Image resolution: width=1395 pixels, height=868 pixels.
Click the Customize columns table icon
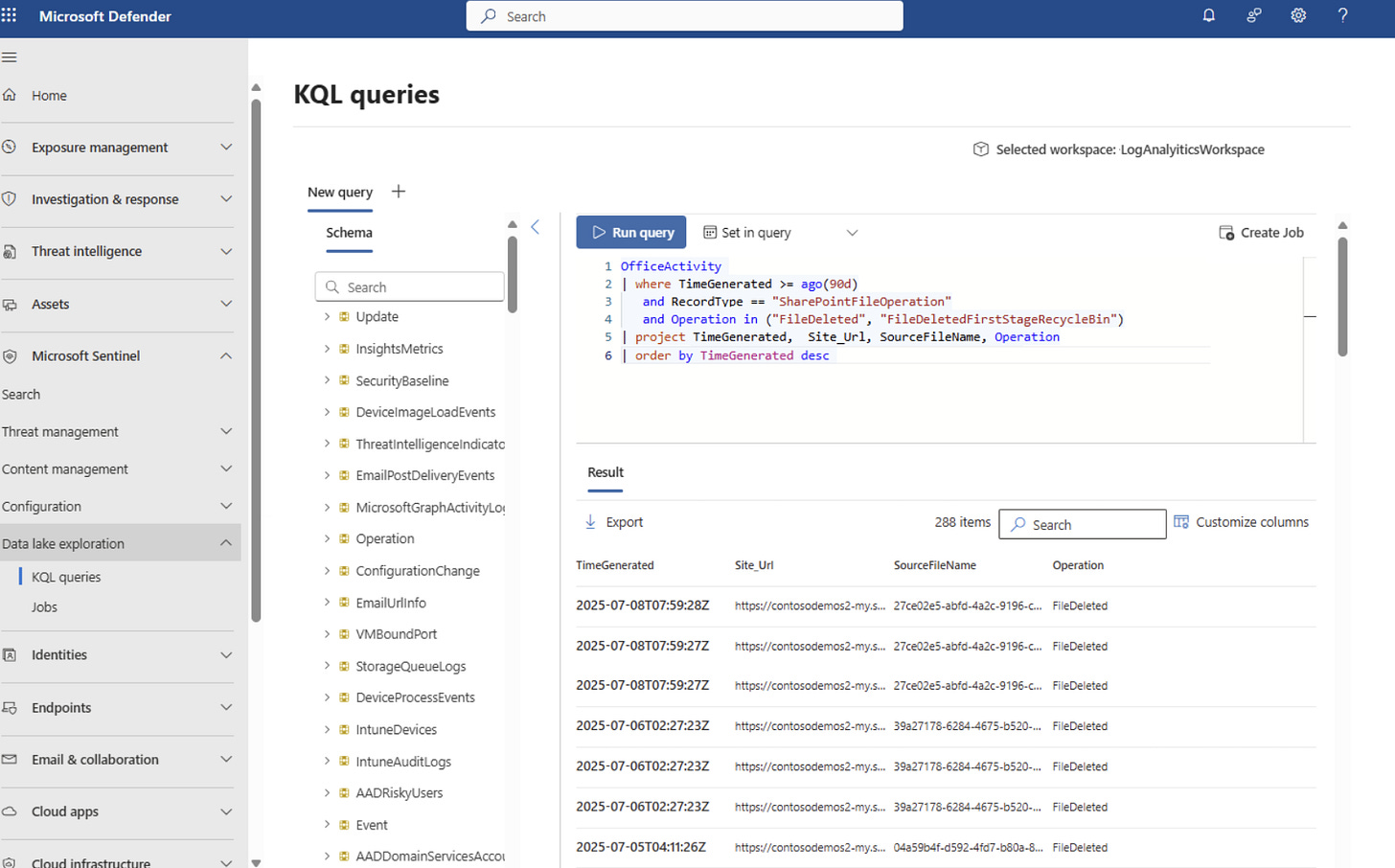(x=1181, y=522)
